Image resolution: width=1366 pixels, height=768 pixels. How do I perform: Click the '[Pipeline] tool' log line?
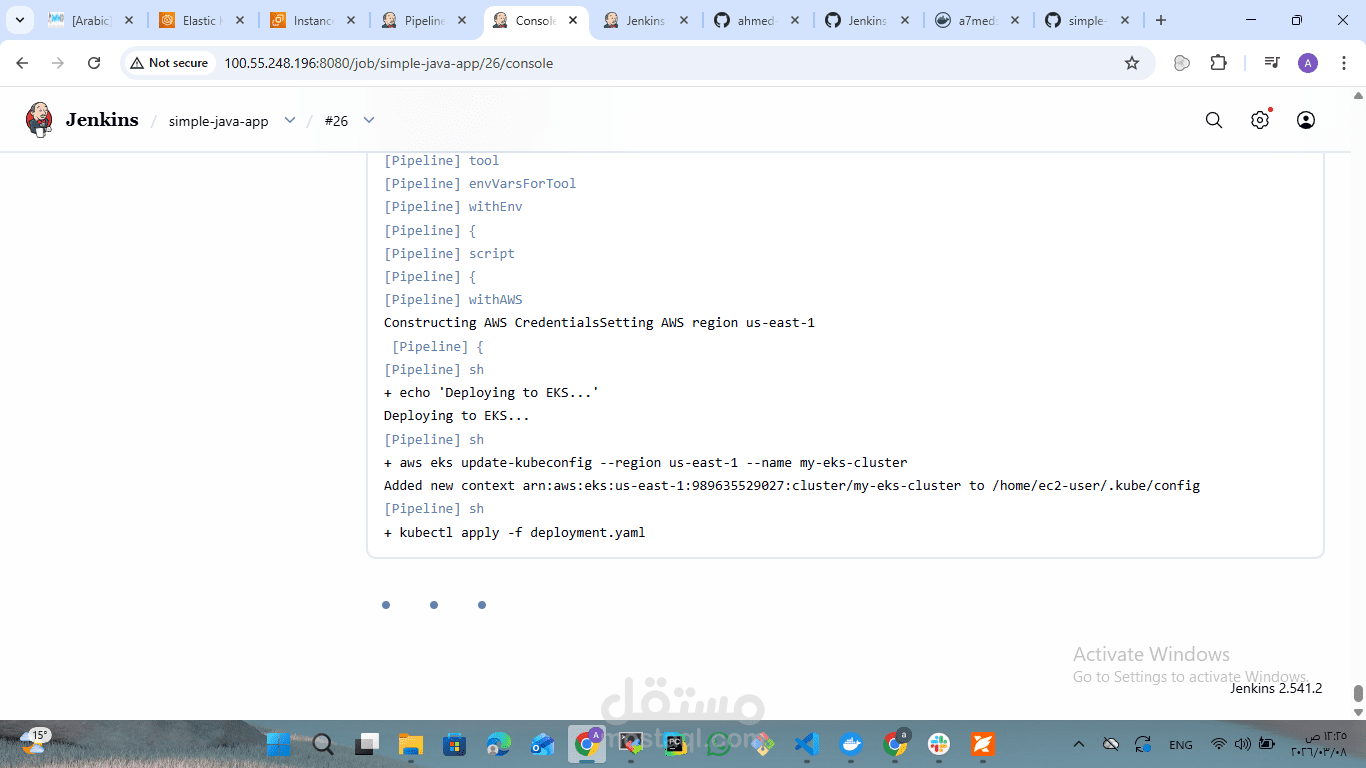point(441,160)
